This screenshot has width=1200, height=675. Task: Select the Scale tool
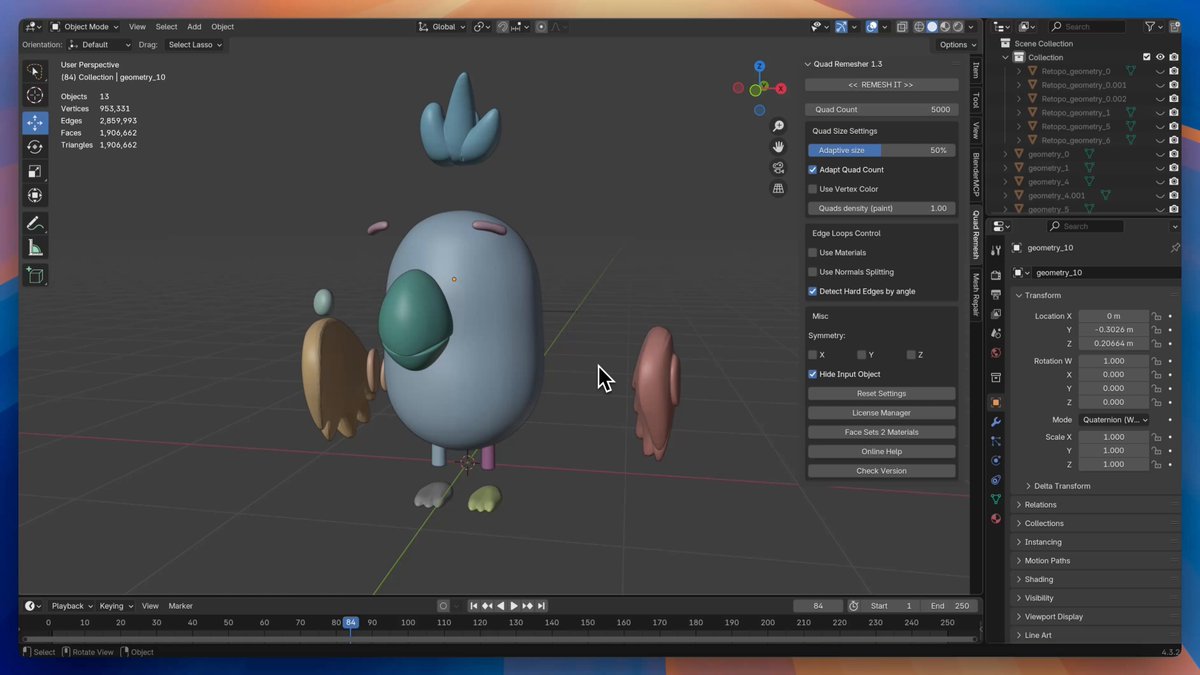35,171
